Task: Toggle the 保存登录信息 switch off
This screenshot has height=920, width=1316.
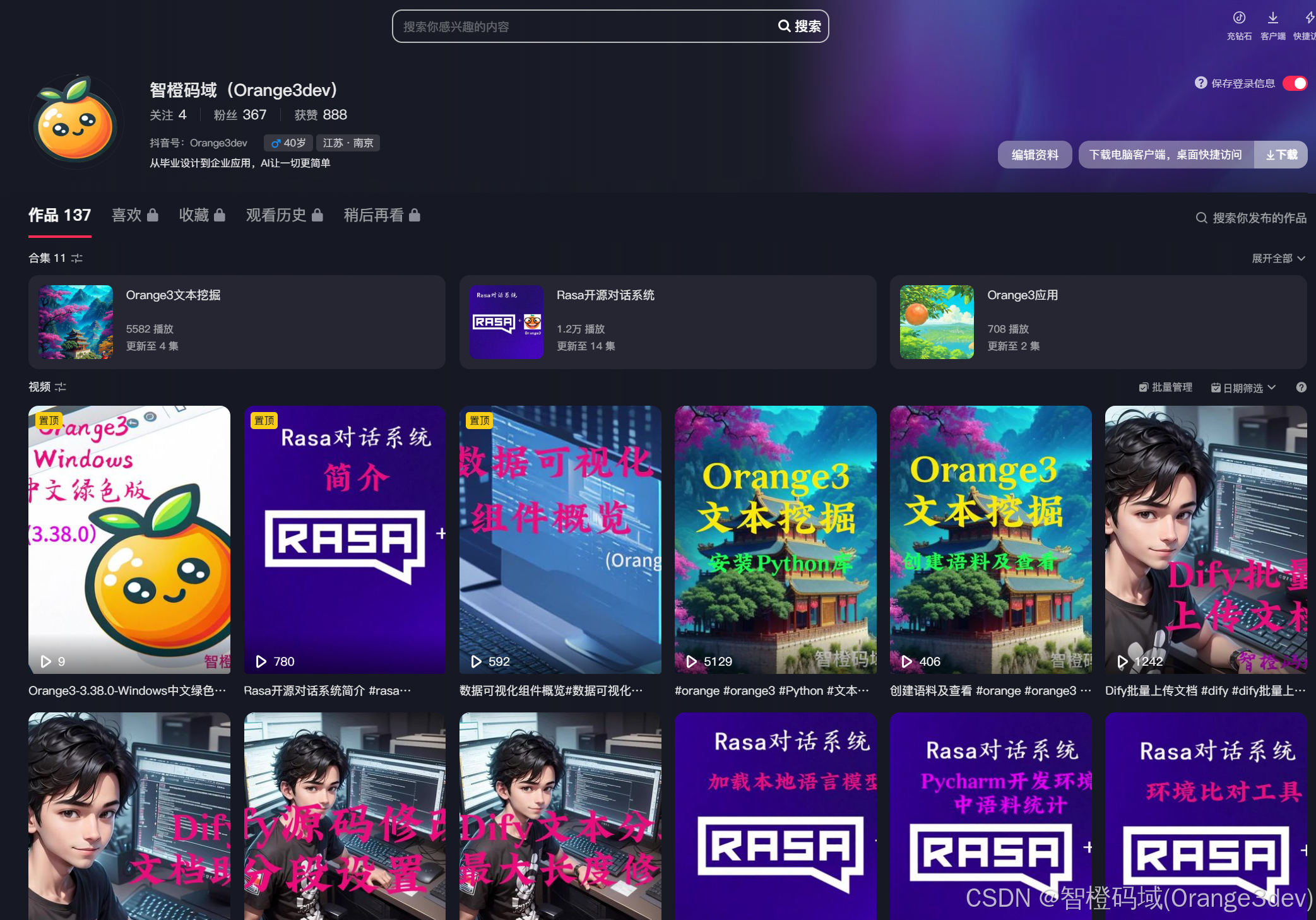Action: pos(1295,83)
